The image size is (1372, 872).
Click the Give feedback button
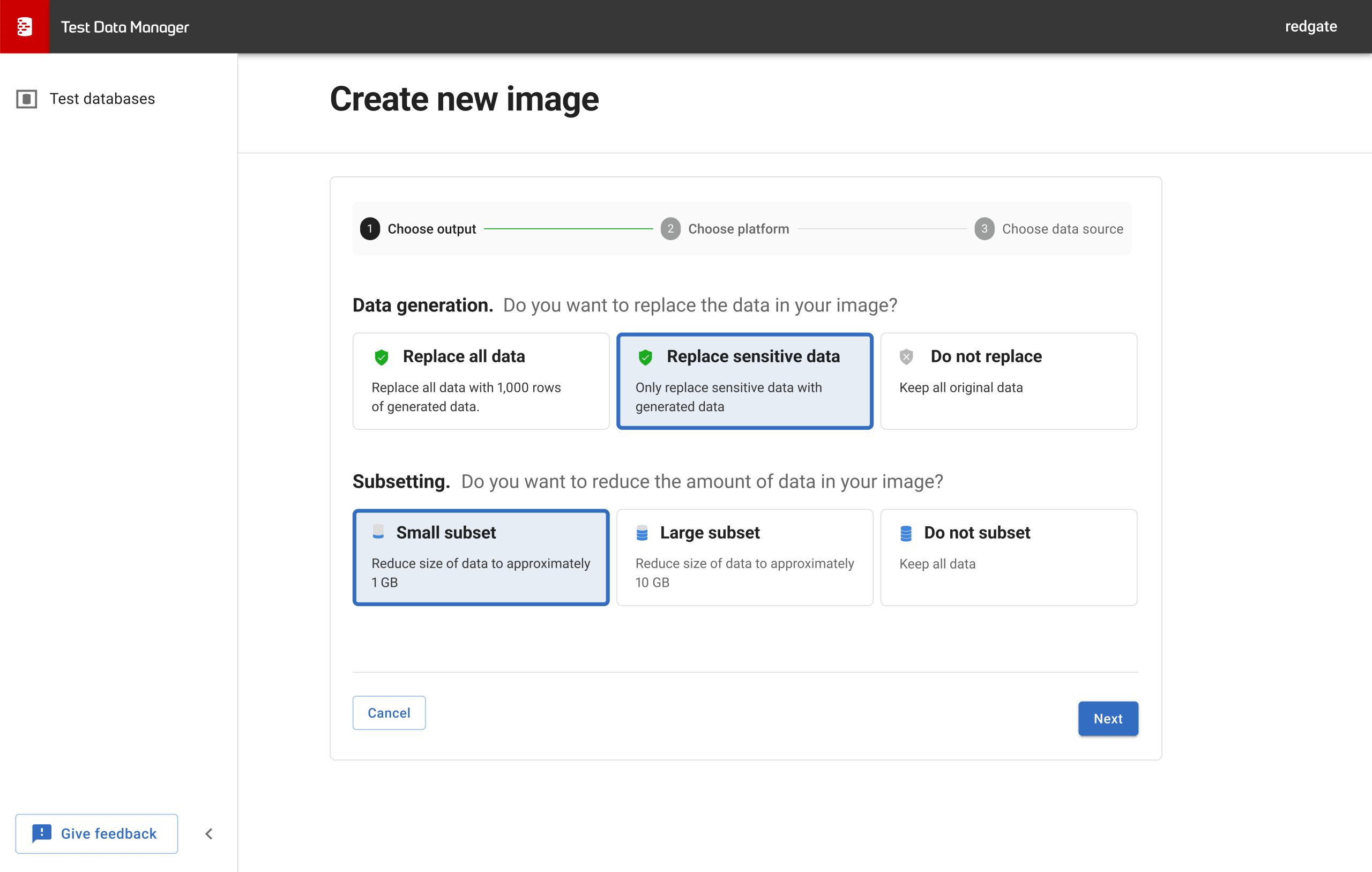[x=96, y=833]
